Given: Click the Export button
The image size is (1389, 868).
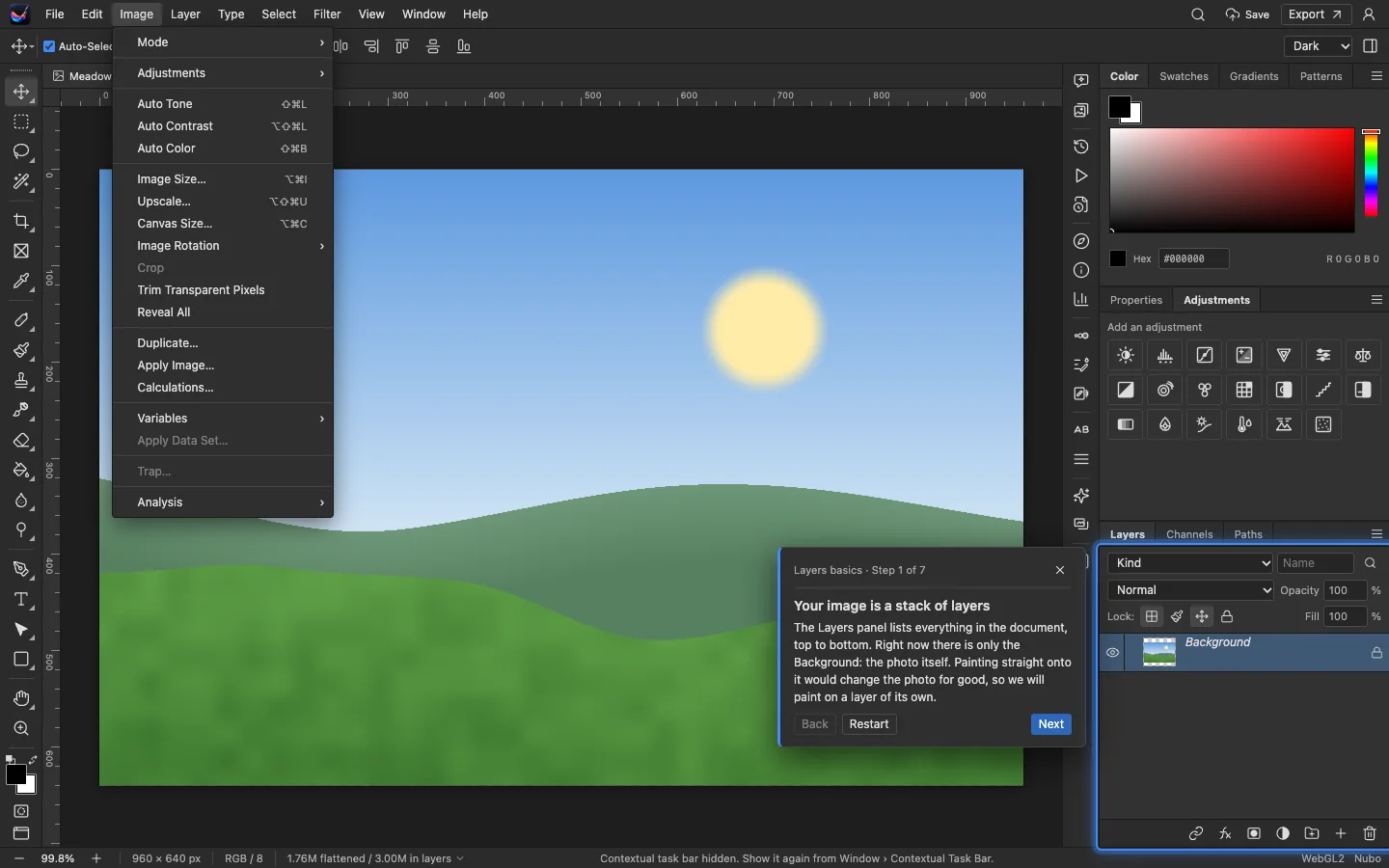Looking at the screenshot, I should 1315,14.
